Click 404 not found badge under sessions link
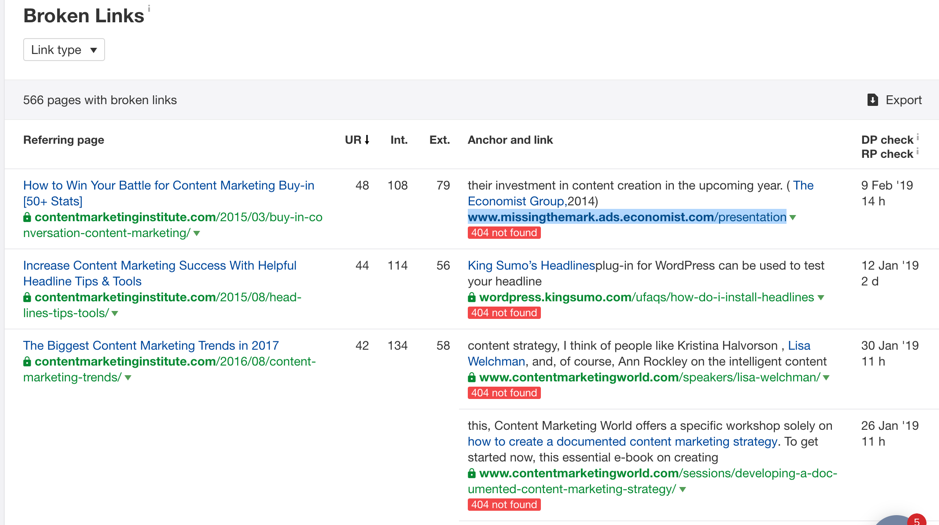 pos(504,505)
